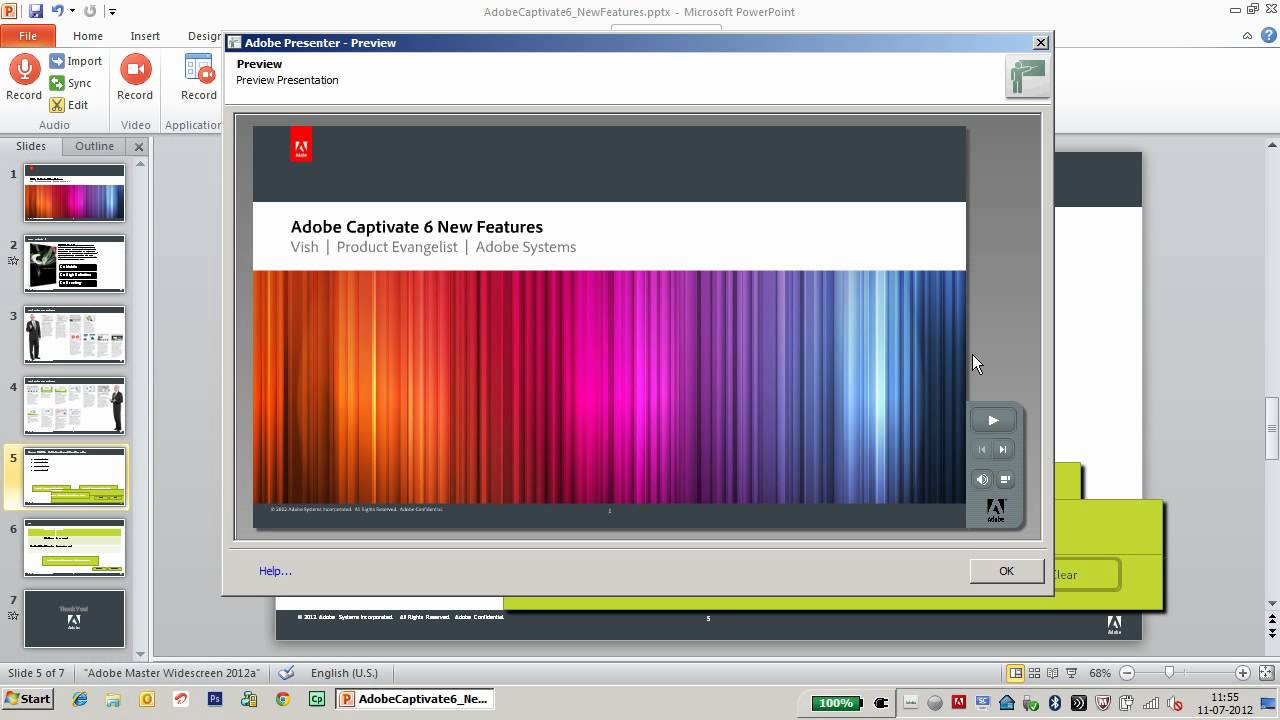1280x720 pixels.
Task: Switch to Slide Sorter view
Action: pos(1035,673)
